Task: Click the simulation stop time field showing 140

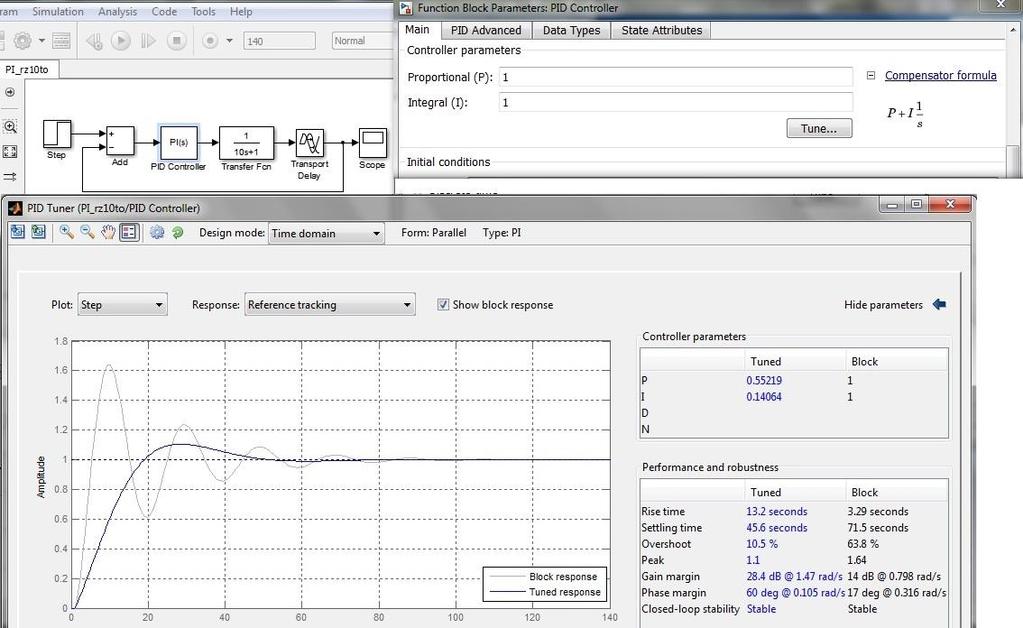Action: tap(279, 41)
